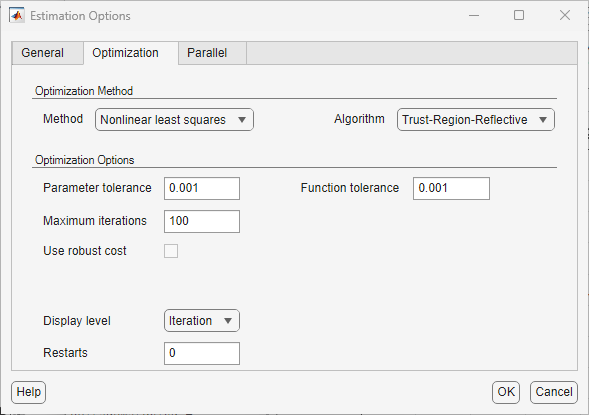Confirm with the OK button
This screenshot has width=589, height=415.
506,392
